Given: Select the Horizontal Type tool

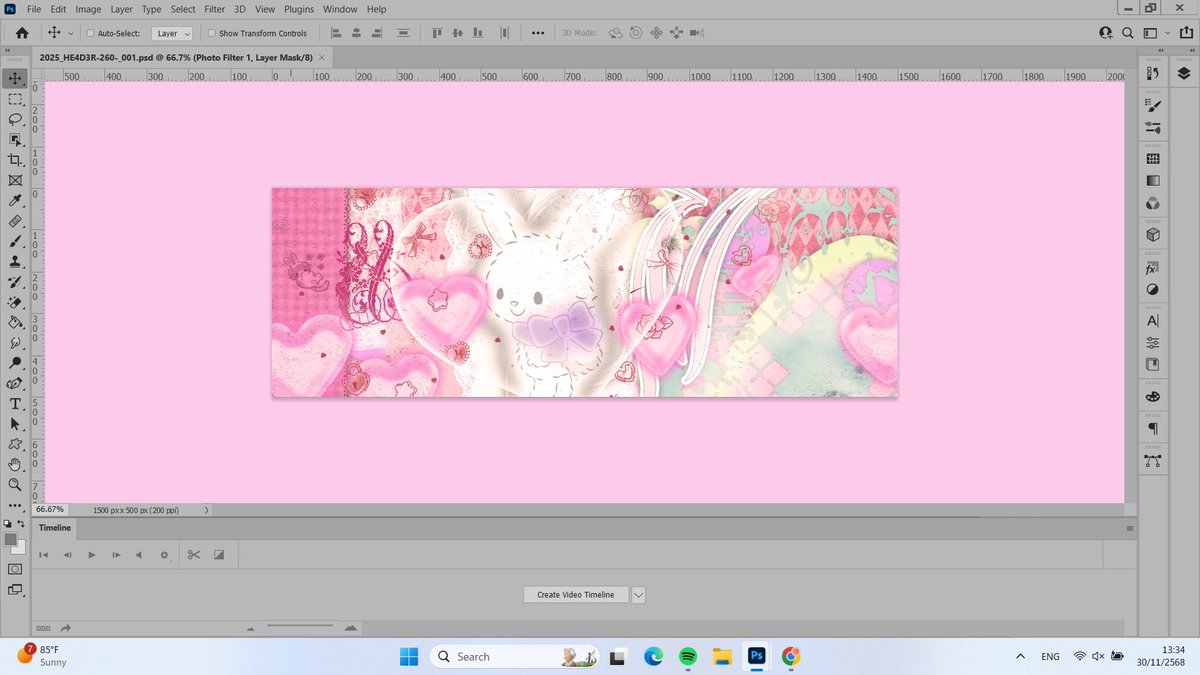Looking at the screenshot, I should tap(15, 404).
